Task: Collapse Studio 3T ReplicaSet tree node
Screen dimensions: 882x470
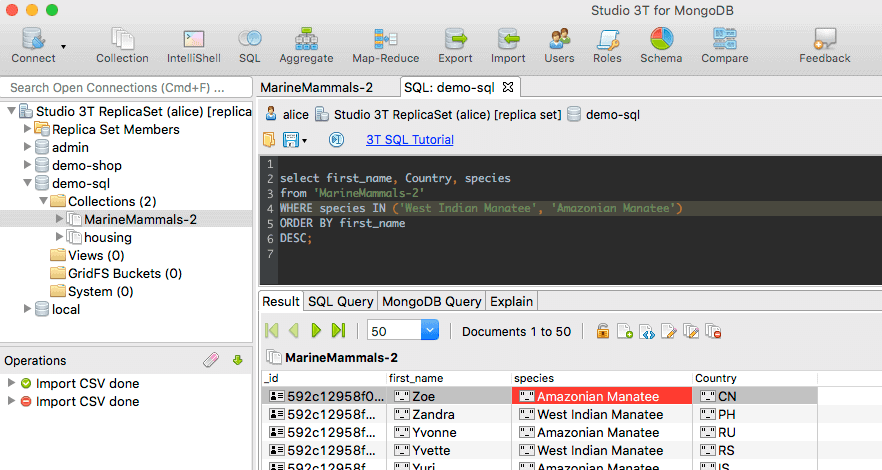Action: [11, 111]
